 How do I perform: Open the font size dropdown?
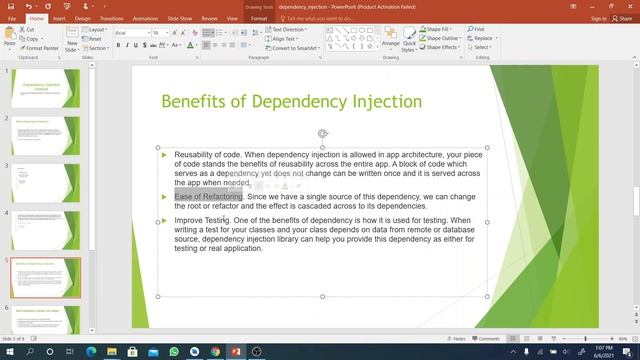(167, 33)
